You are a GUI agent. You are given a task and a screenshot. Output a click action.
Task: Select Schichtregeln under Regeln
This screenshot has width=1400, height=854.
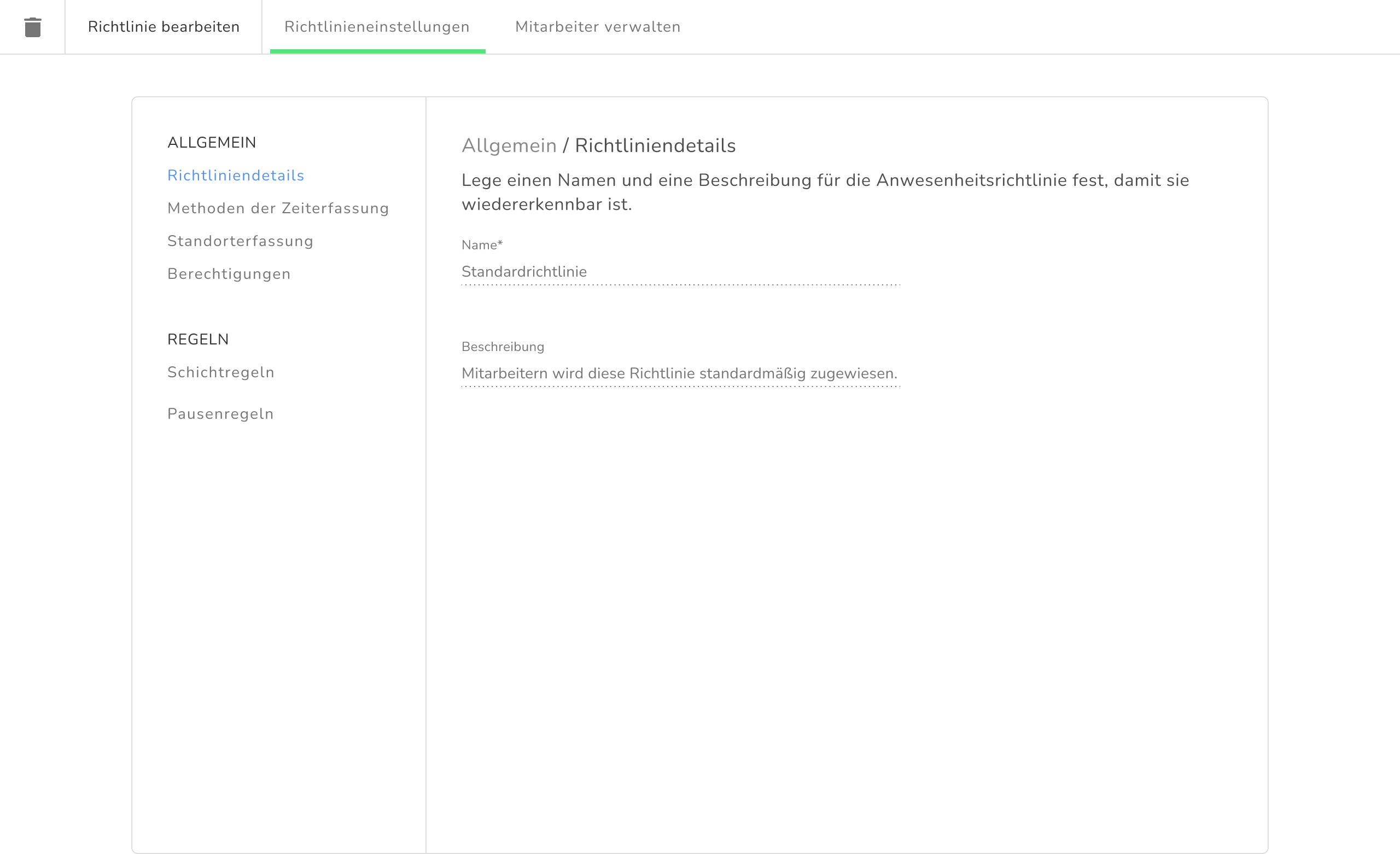pos(220,372)
